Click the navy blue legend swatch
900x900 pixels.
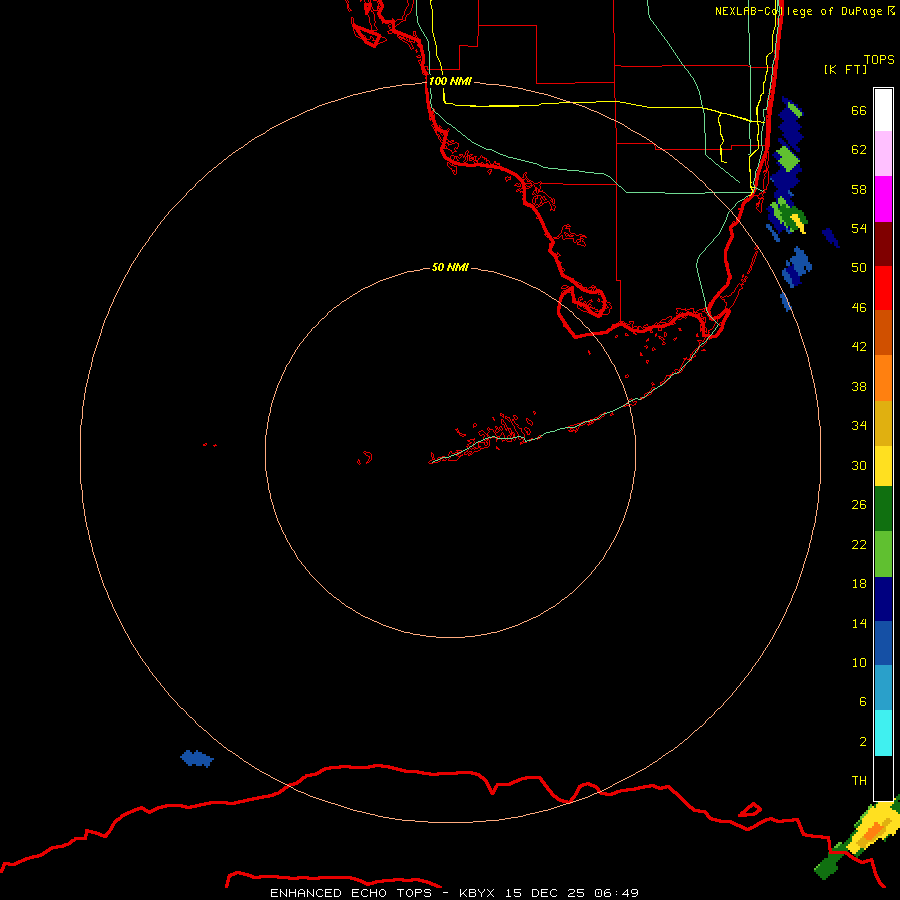click(883, 599)
